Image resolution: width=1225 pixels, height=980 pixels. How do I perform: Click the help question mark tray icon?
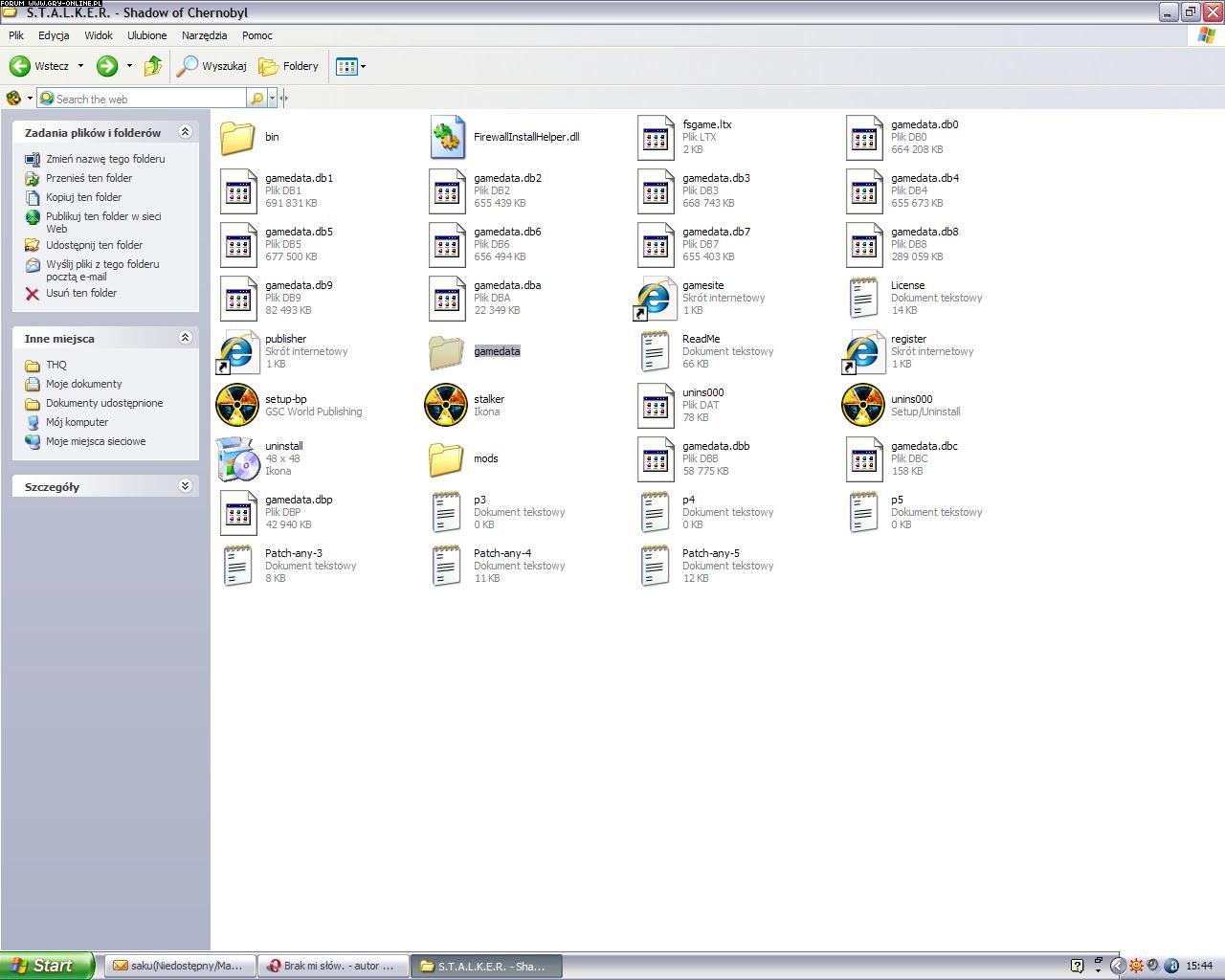pos(1077,966)
